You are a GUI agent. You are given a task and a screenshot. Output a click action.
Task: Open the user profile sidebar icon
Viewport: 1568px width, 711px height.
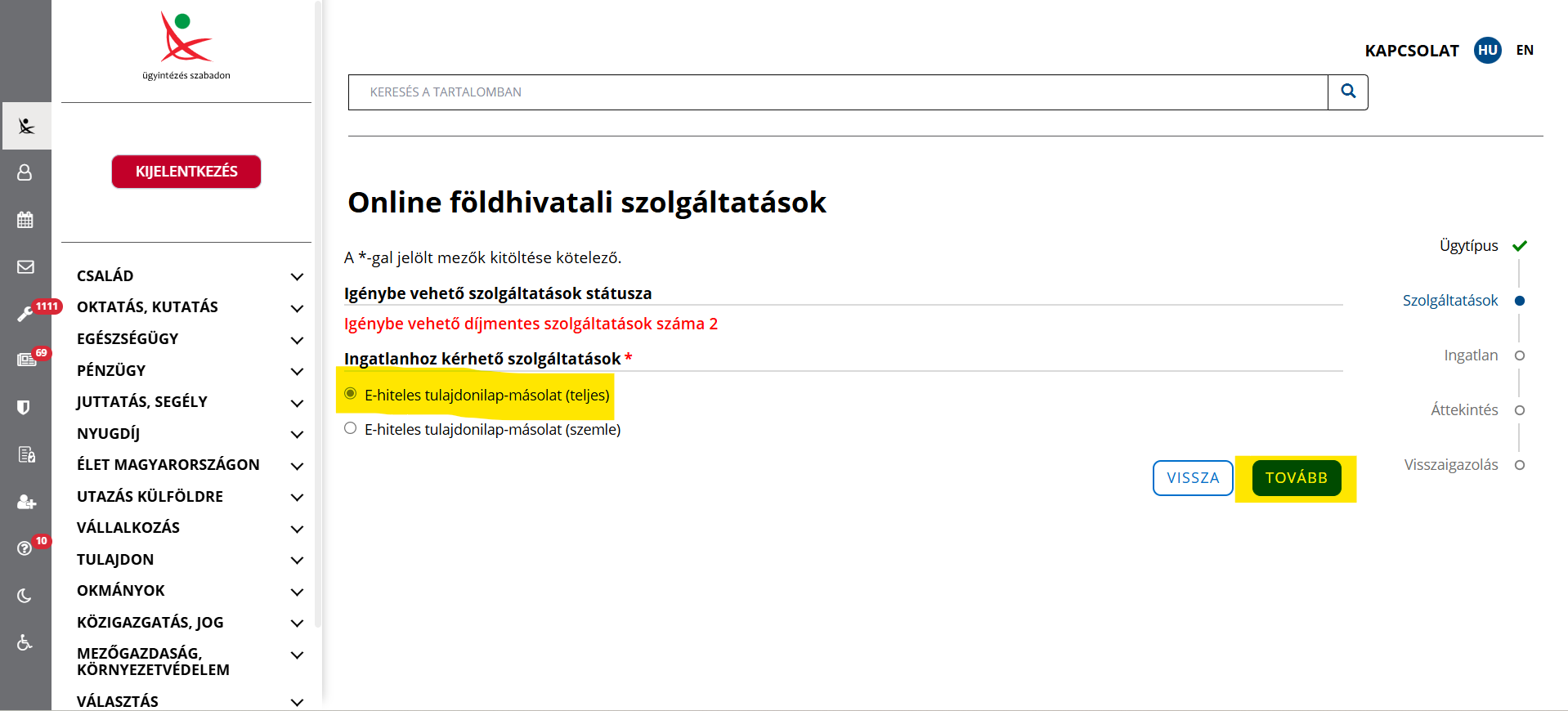pyautogui.click(x=25, y=172)
